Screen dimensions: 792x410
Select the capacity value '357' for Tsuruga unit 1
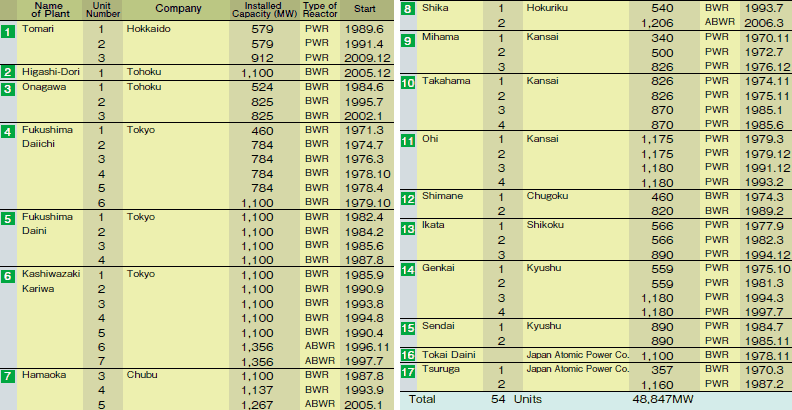662,370
